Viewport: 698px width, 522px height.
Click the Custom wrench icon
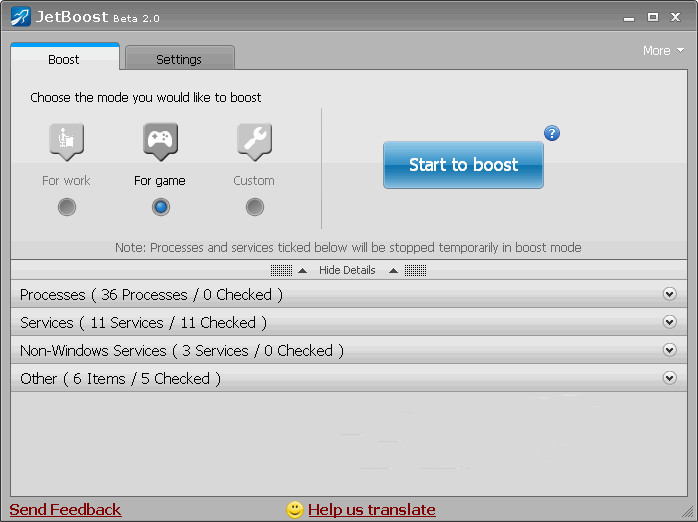click(x=254, y=141)
